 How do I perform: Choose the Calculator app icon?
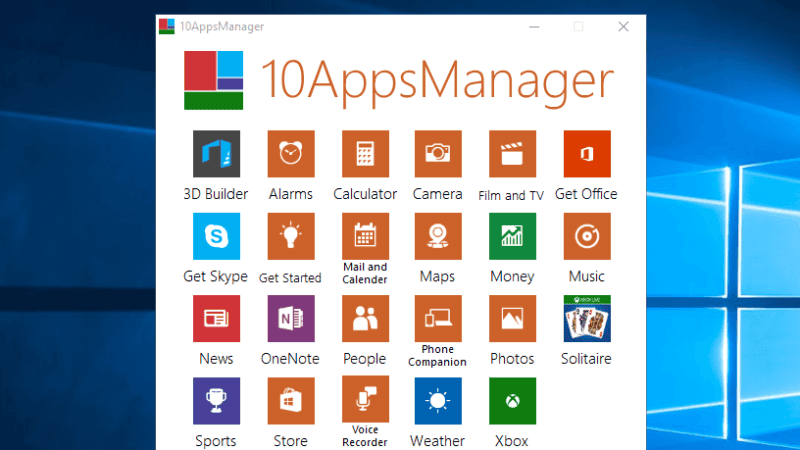coord(365,154)
